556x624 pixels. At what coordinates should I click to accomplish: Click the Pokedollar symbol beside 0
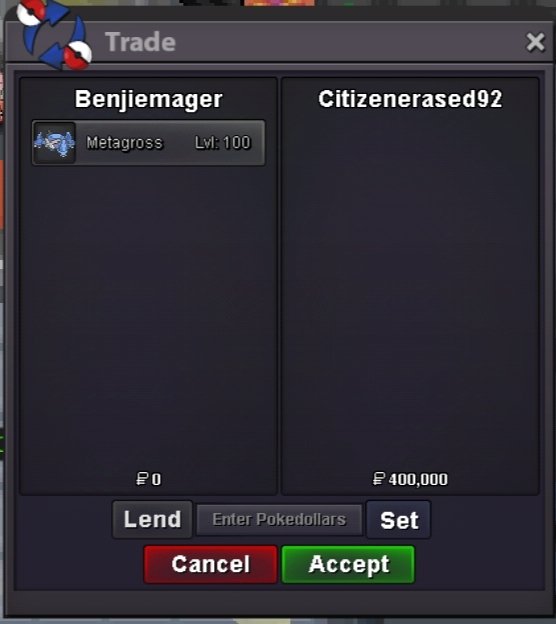tap(142, 479)
